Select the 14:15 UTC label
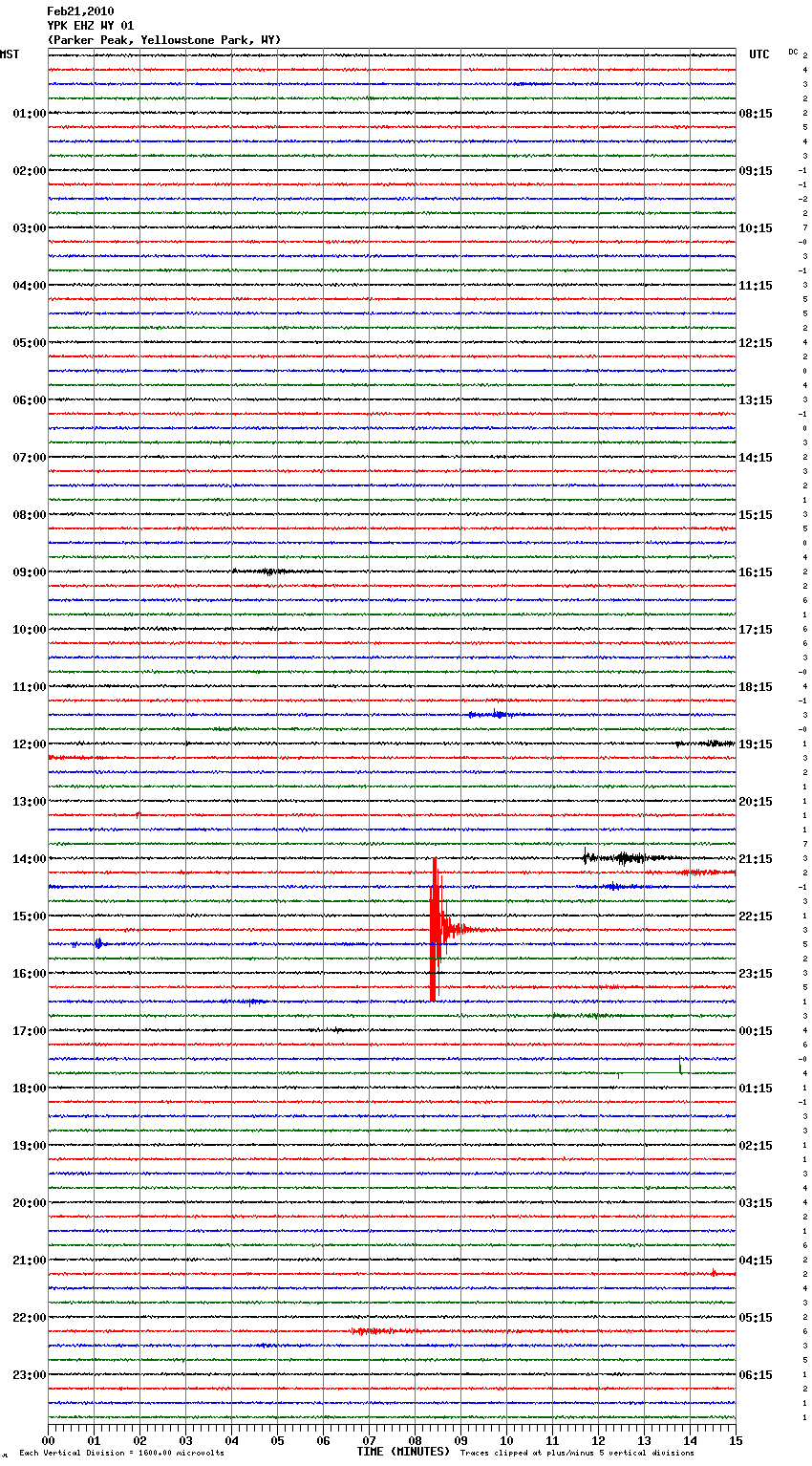 point(756,458)
